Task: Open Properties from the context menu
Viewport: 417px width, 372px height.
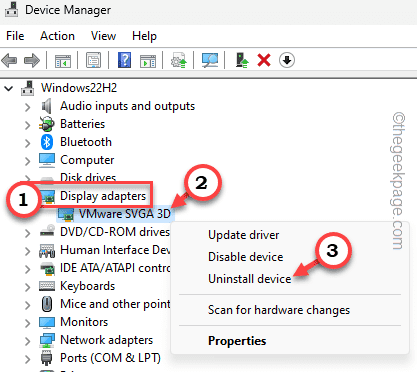Action: click(237, 341)
